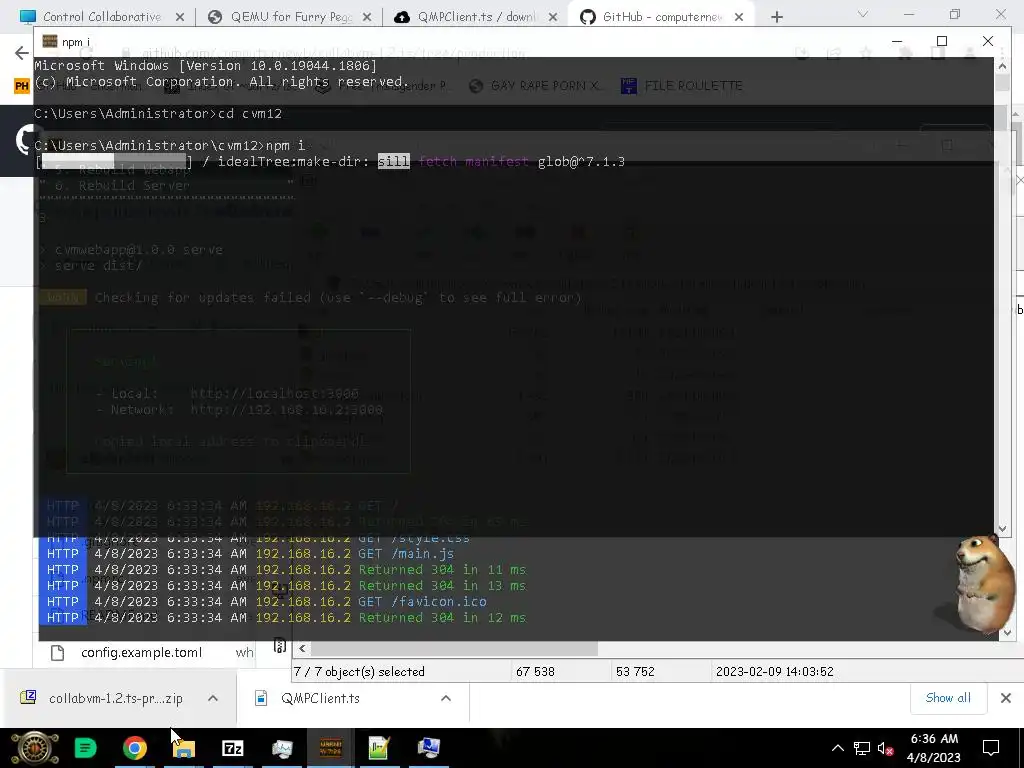Viewport: 1024px width, 768px height.
Task: Open network status tray icon
Action: [x=861, y=748]
